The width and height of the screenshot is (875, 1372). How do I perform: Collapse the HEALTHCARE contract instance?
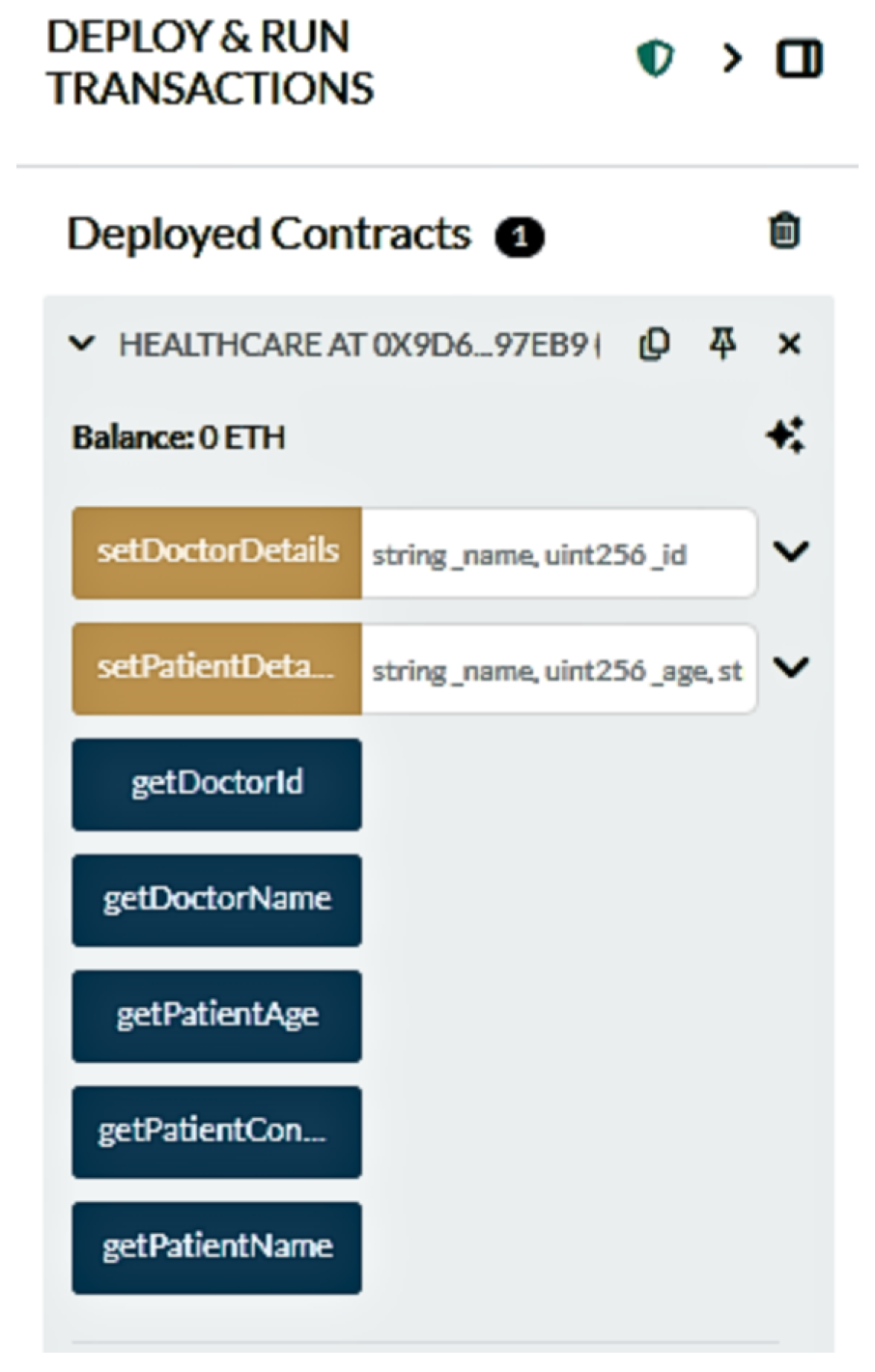pos(83,344)
